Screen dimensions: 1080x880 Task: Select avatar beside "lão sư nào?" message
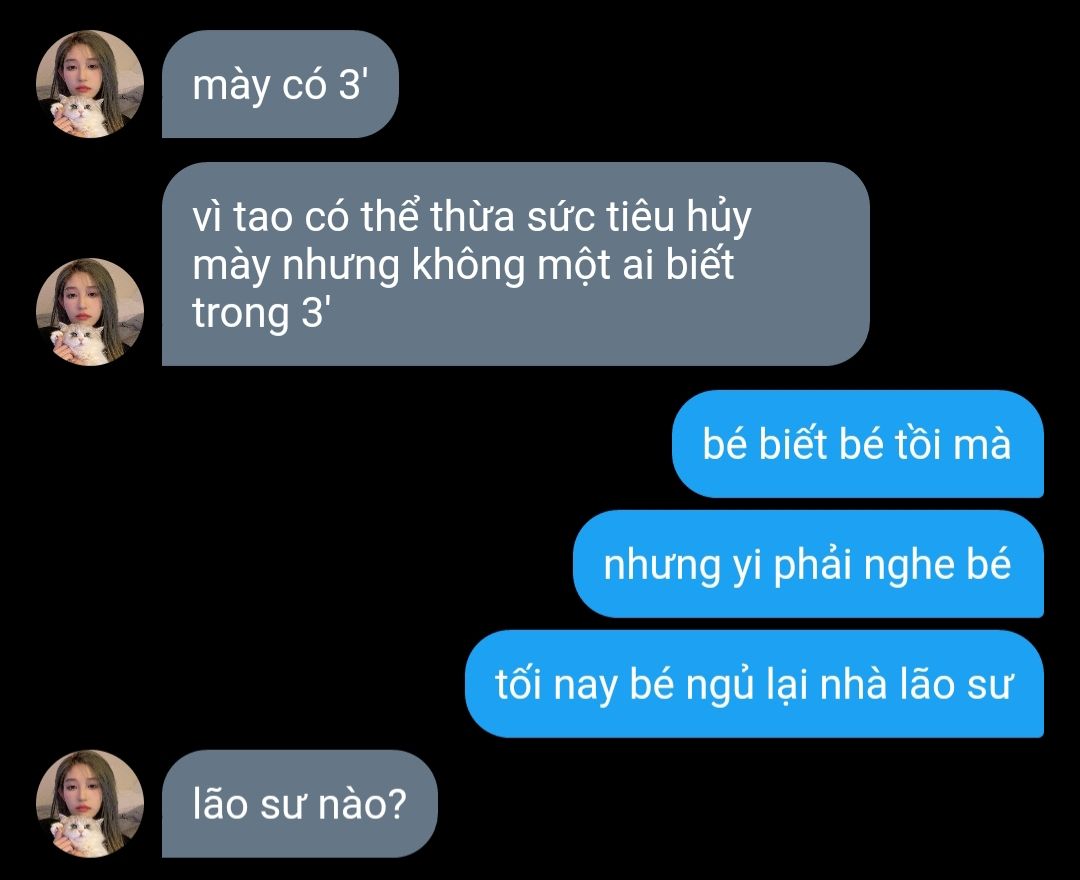pos(90,804)
